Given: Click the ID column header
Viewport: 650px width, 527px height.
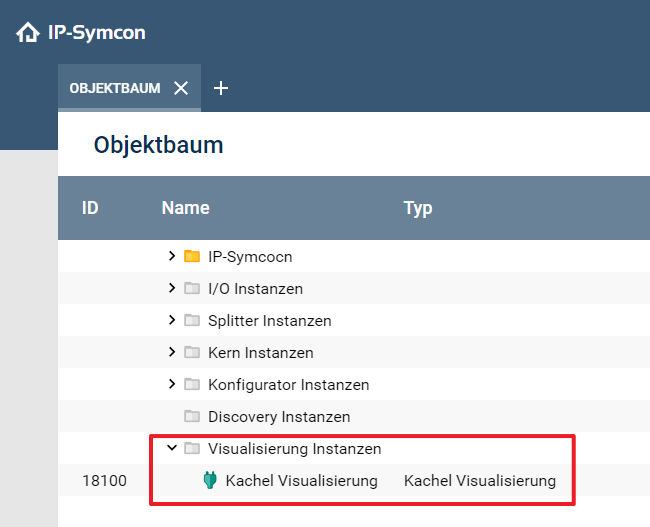Looking at the screenshot, I should [x=90, y=208].
